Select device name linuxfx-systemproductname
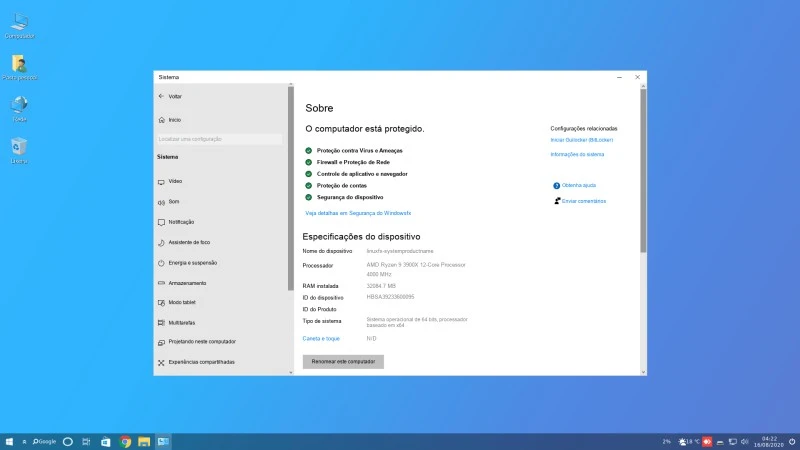The height and width of the screenshot is (450, 800). click(400, 251)
